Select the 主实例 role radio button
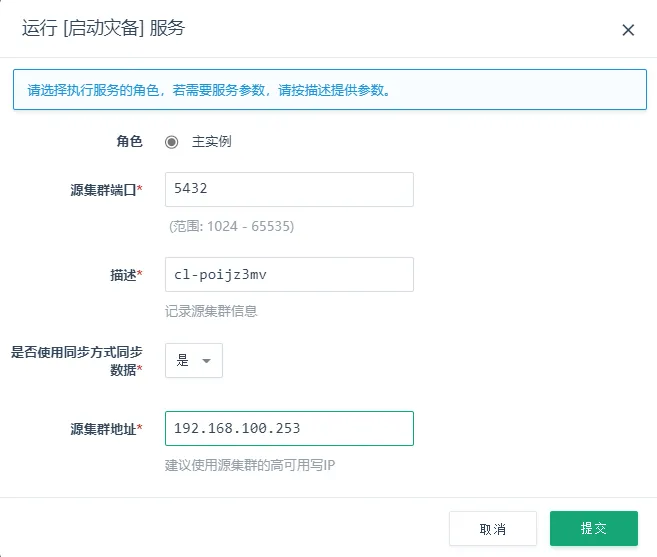 (171, 142)
